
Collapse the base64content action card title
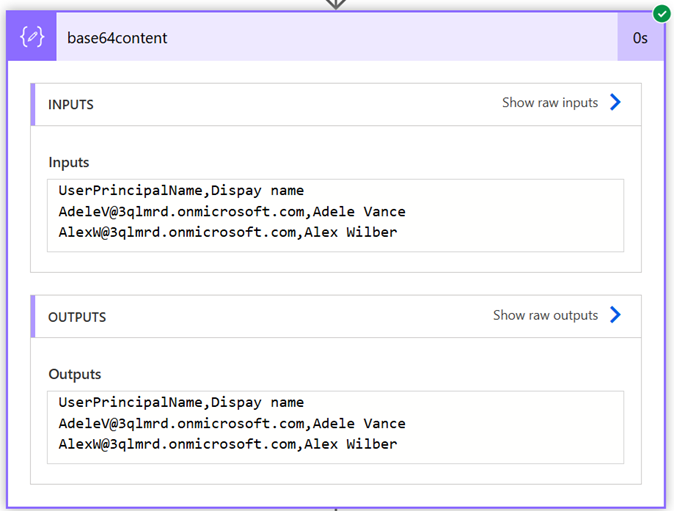point(117,38)
